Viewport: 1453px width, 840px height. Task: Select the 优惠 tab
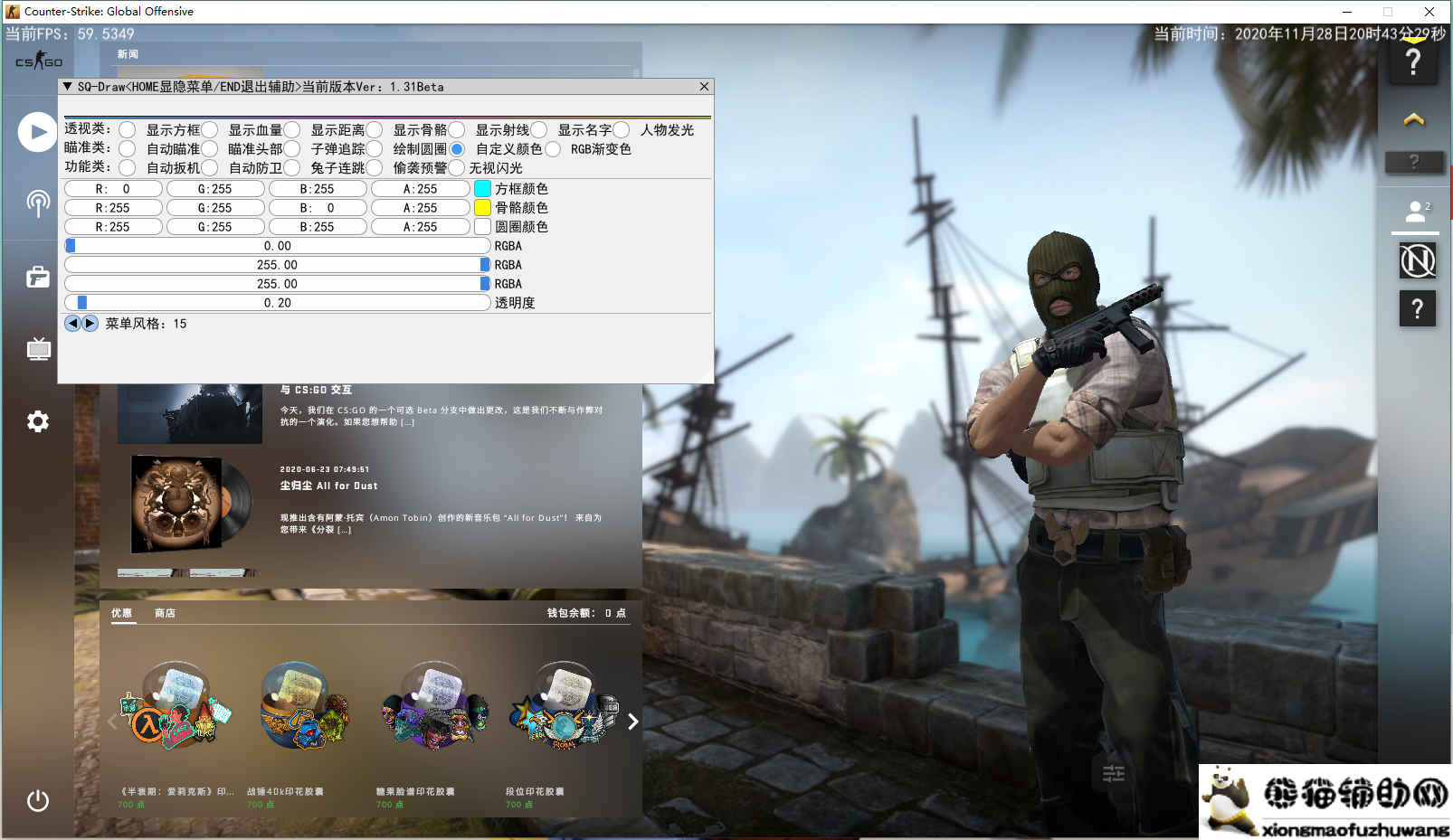(122, 613)
